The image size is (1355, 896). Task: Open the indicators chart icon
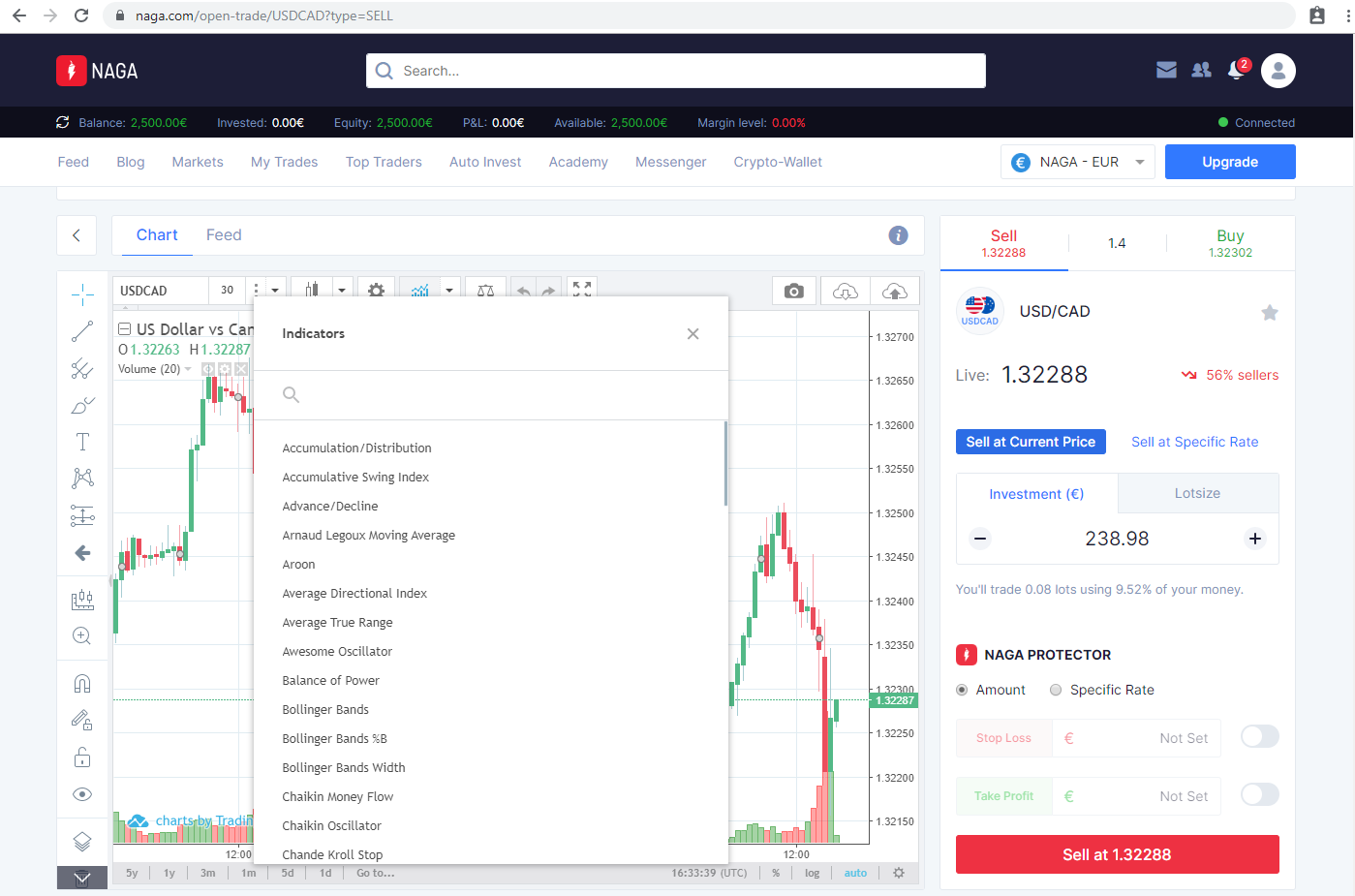[419, 291]
